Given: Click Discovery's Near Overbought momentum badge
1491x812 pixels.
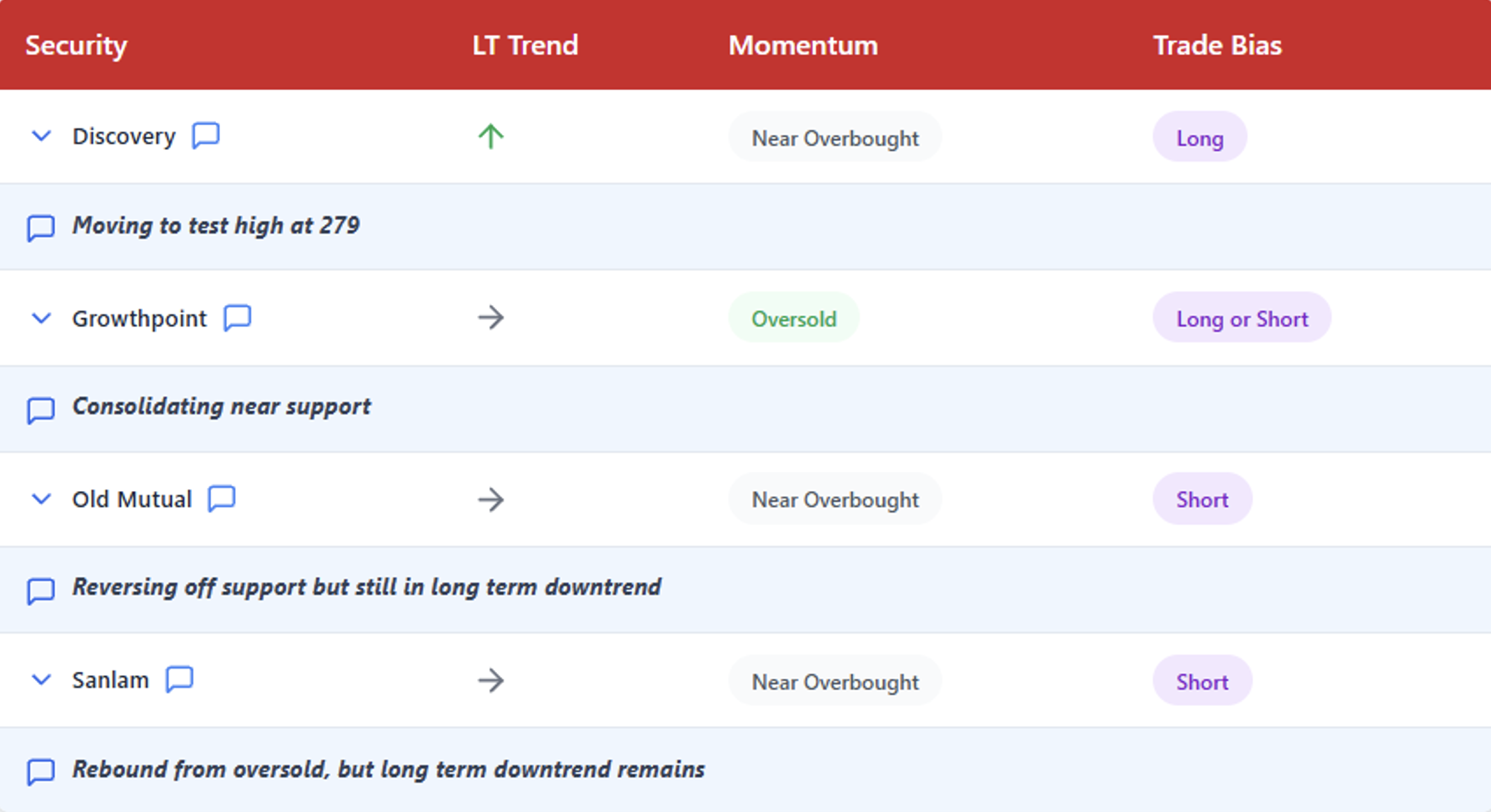Looking at the screenshot, I should pyautogui.click(x=835, y=138).
